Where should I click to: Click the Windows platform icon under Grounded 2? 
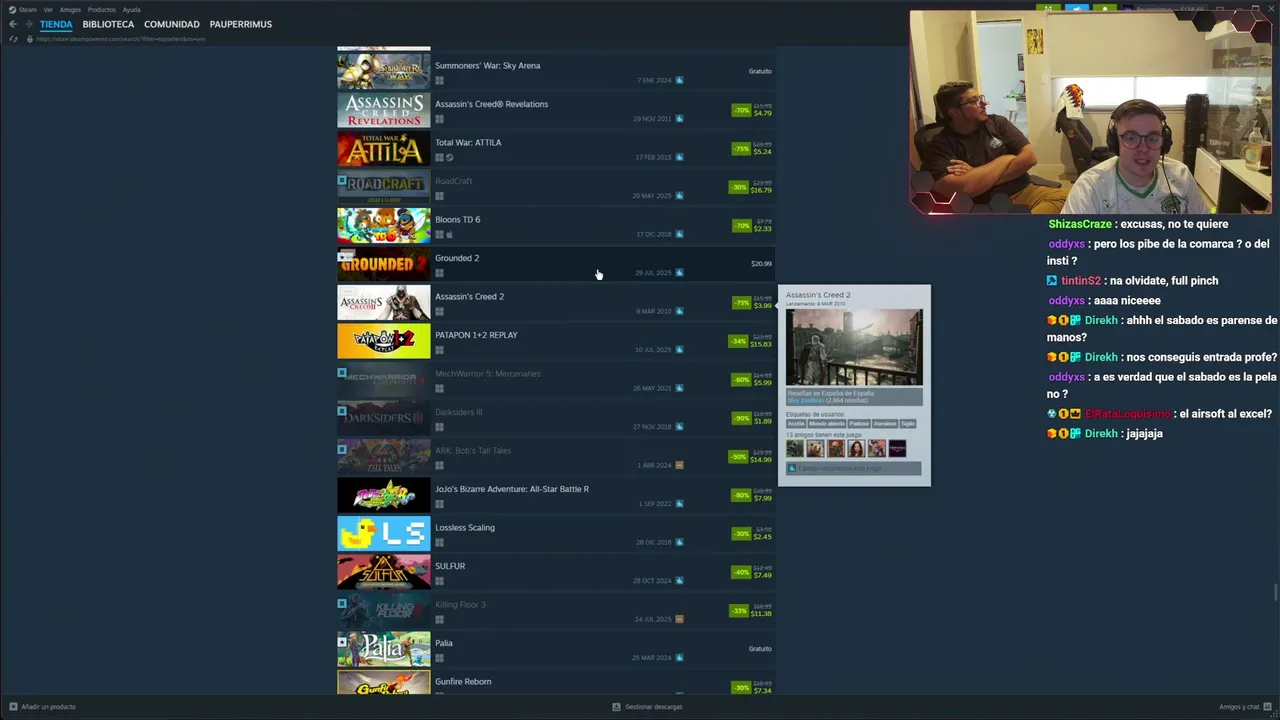(x=439, y=273)
